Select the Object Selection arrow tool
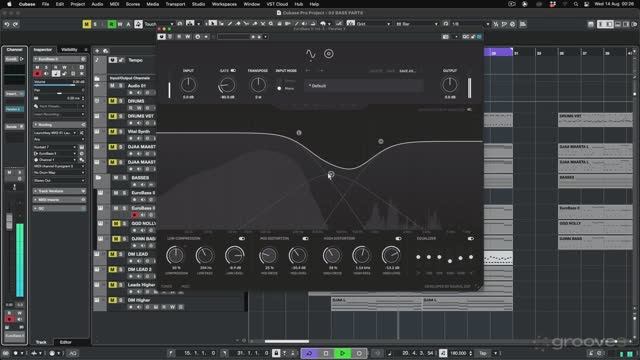This screenshot has height=360, width=640. coord(213,24)
